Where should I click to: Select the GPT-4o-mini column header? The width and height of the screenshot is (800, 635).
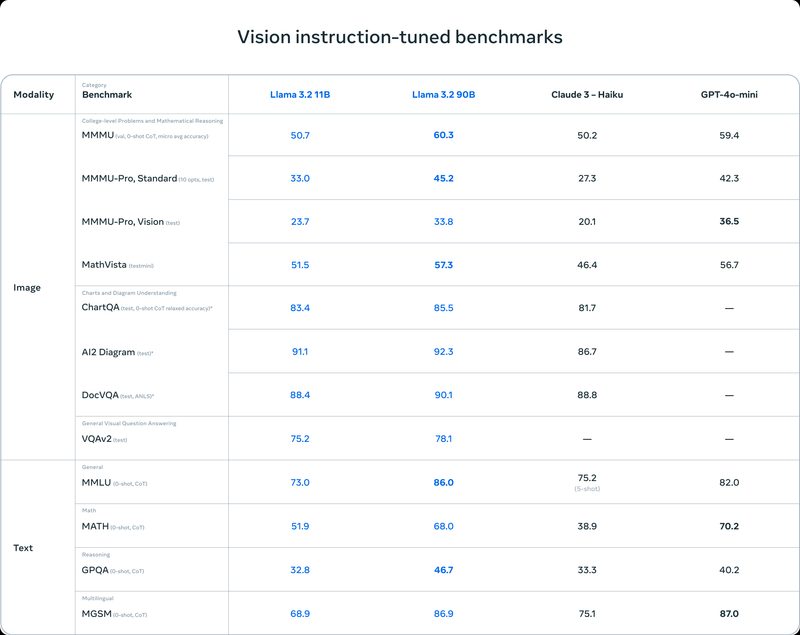click(728, 95)
